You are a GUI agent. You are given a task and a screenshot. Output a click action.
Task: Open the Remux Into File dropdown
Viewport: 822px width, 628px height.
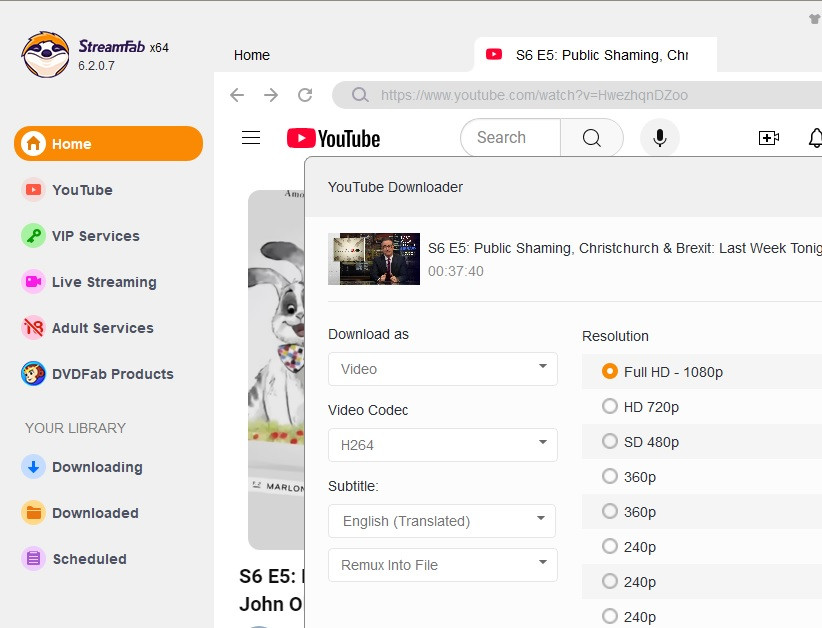click(x=443, y=565)
